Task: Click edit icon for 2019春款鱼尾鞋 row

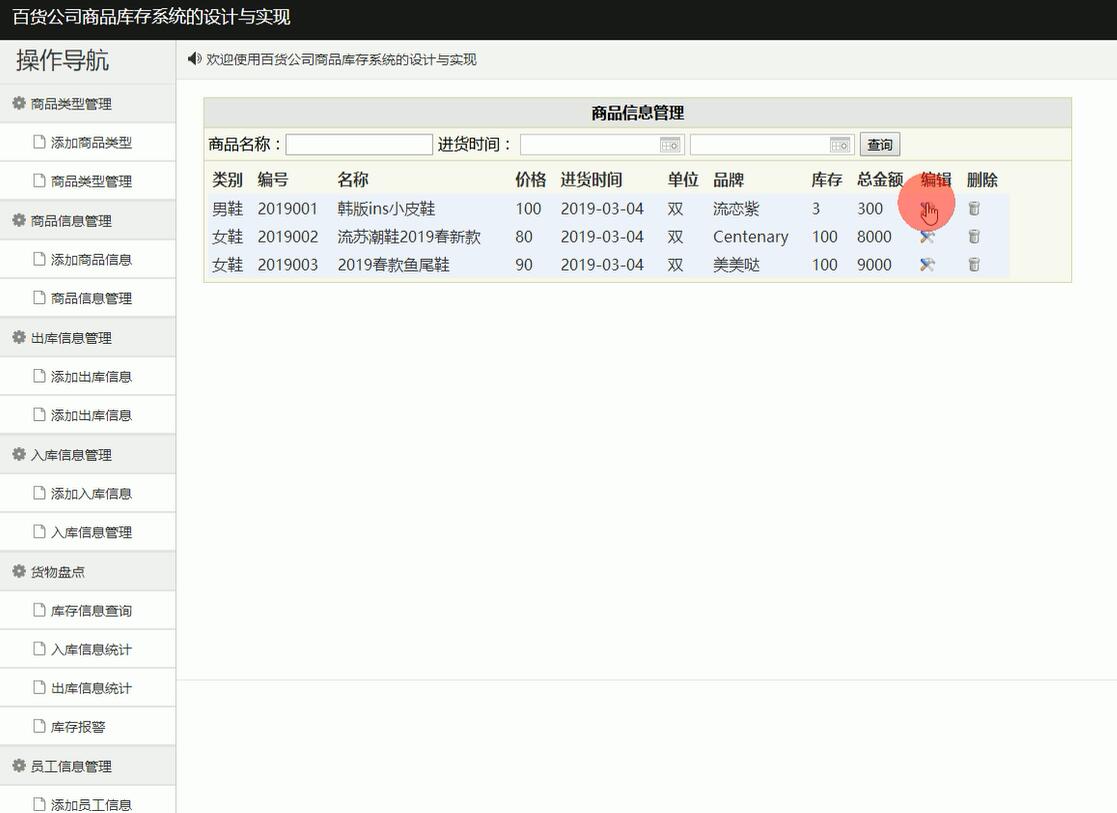Action: pyautogui.click(x=927, y=265)
